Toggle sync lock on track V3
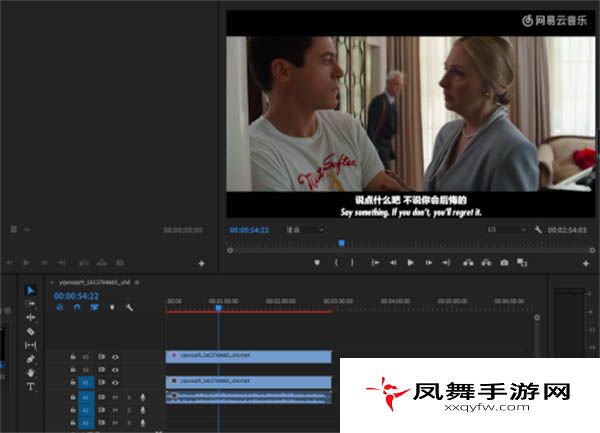600x433 pixels. tap(101, 356)
